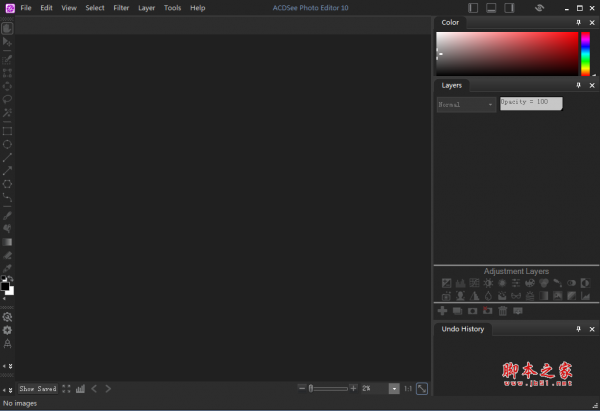The image size is (600, 411).
Task: Toggle the right panel layout
Action: tap(509, 8)
